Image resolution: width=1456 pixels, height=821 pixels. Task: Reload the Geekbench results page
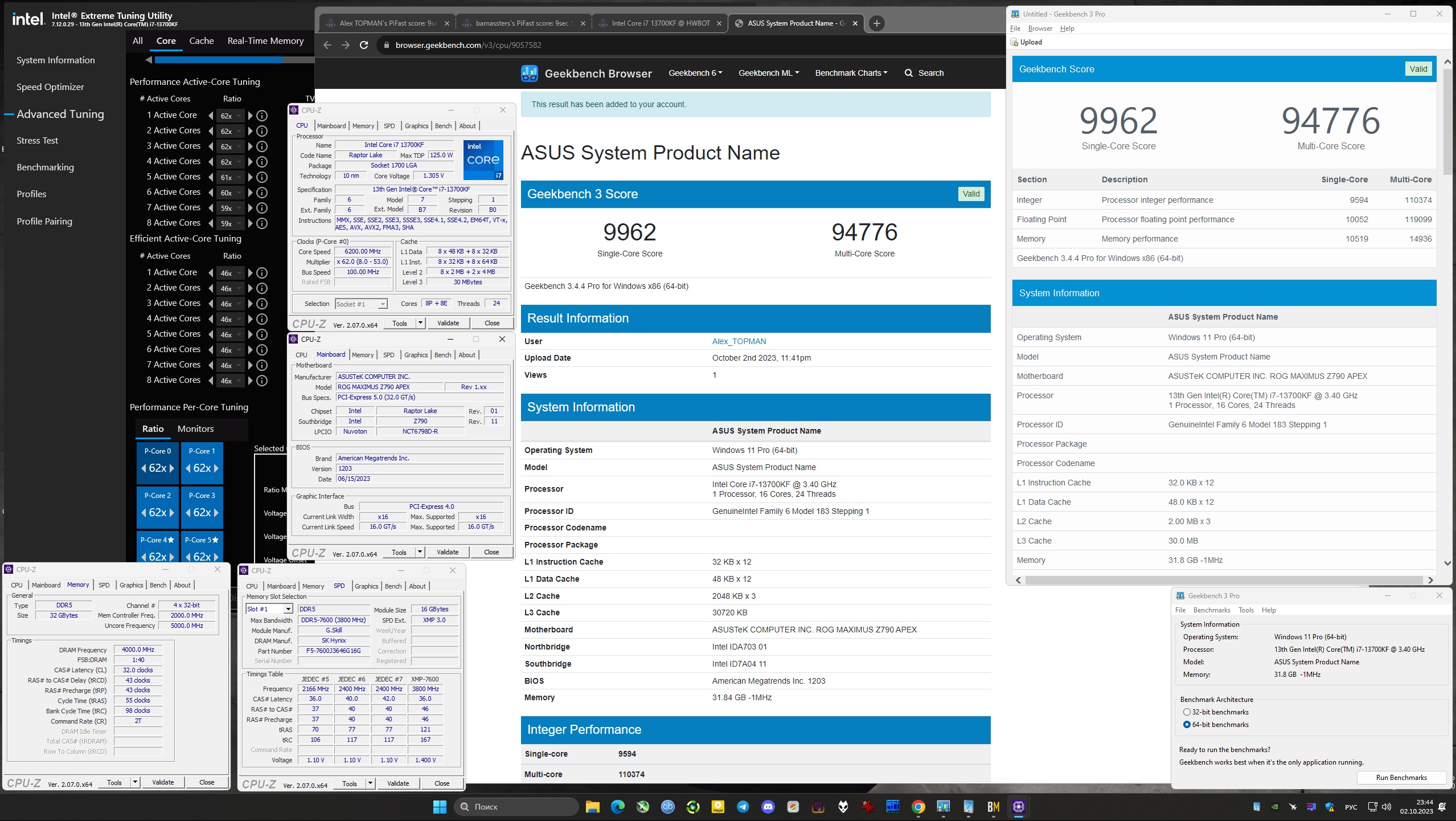(x=364, y=45)
